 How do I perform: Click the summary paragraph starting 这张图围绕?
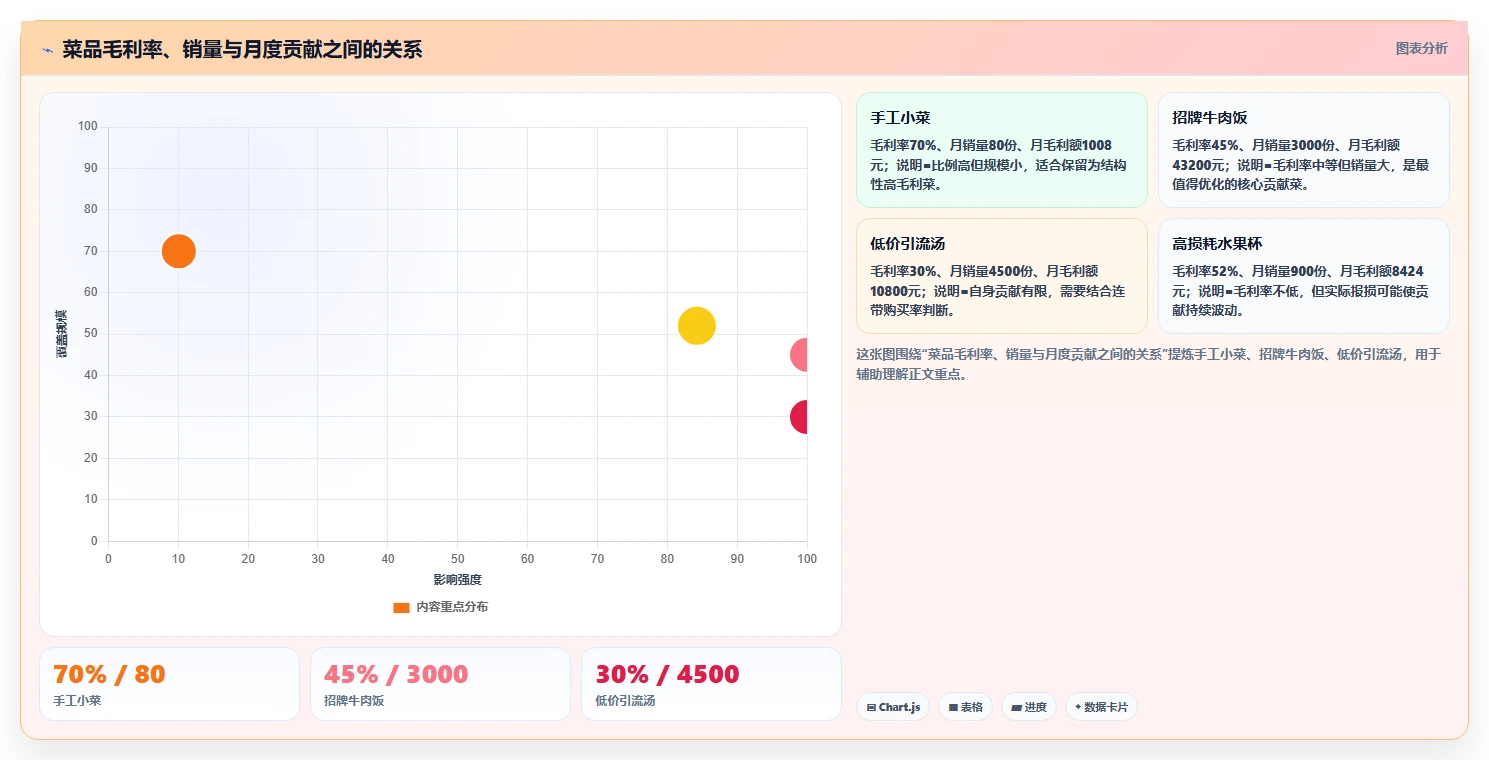tap(1148, 364)
